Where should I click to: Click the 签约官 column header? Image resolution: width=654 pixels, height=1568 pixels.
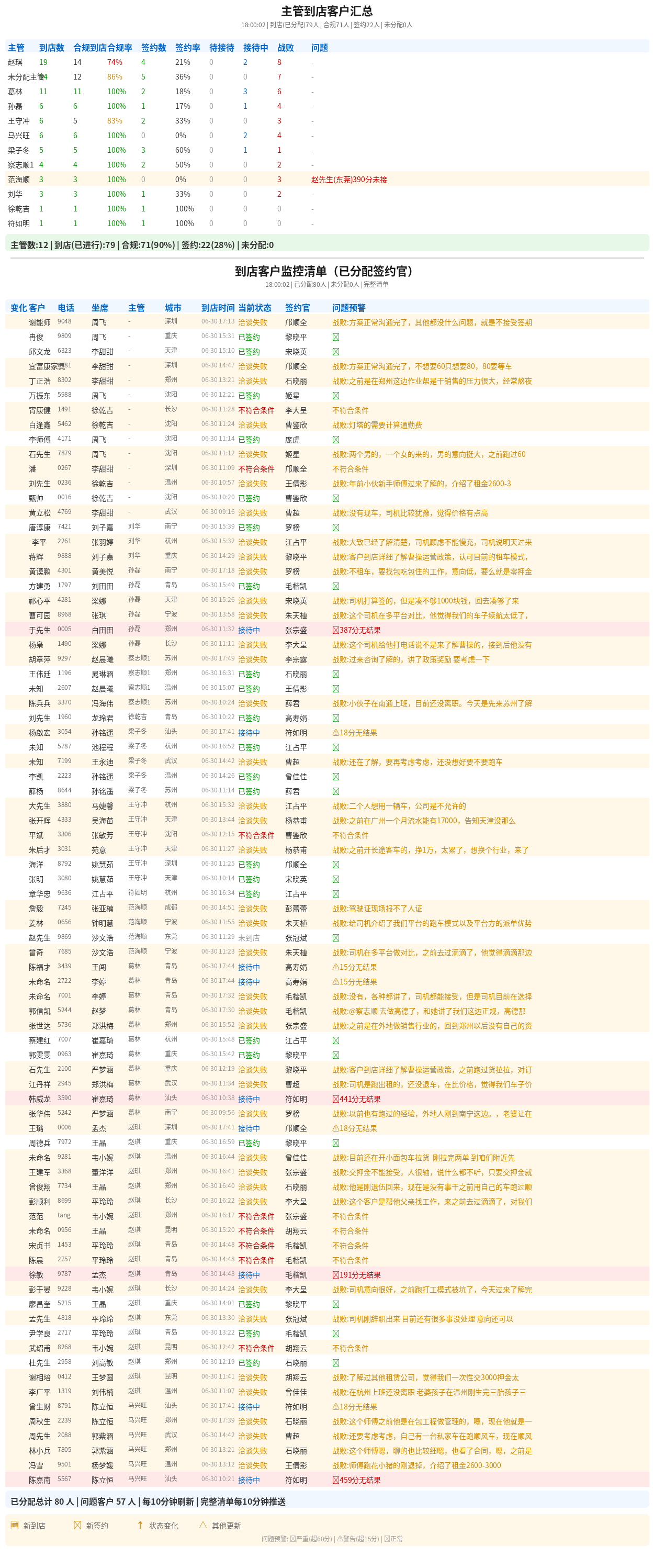[x=298, y=308]
